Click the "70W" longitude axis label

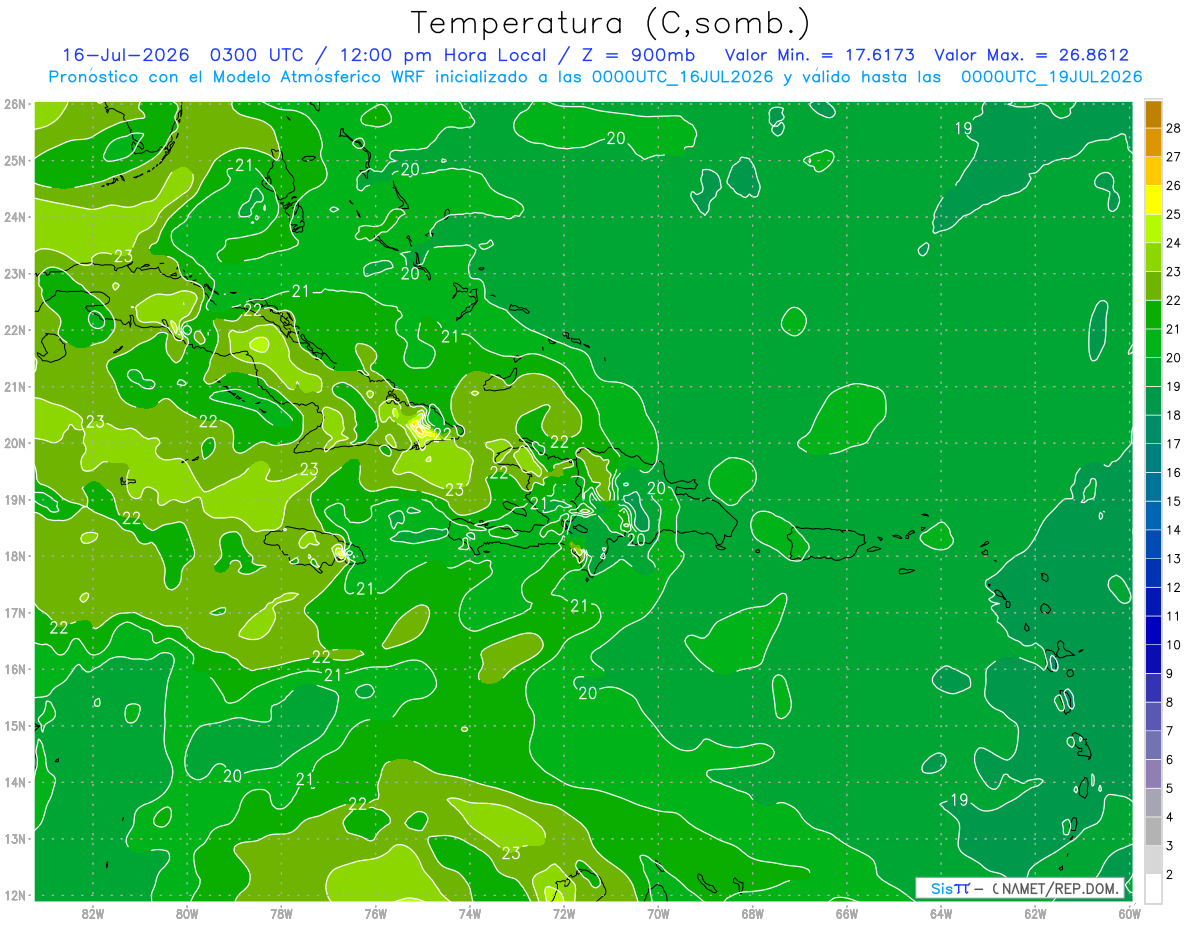[x=658, y=913]
